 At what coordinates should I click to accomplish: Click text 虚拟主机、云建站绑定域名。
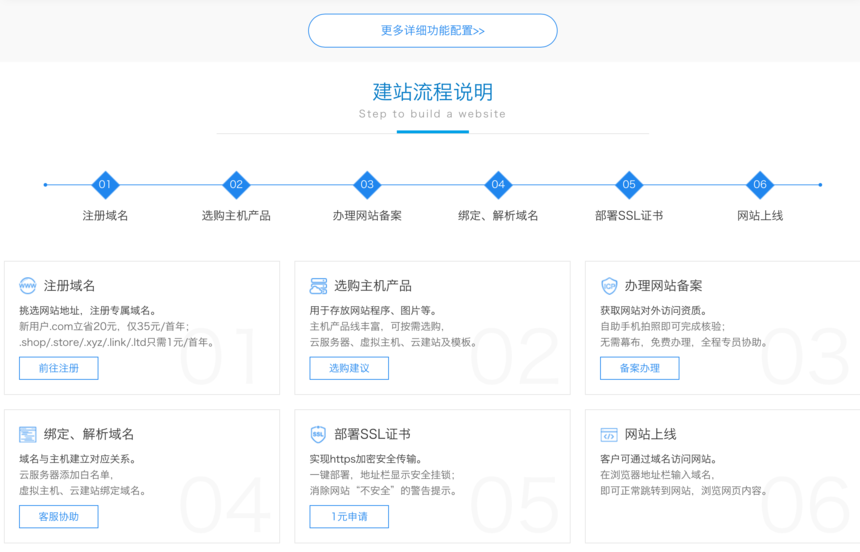[83, 491]
